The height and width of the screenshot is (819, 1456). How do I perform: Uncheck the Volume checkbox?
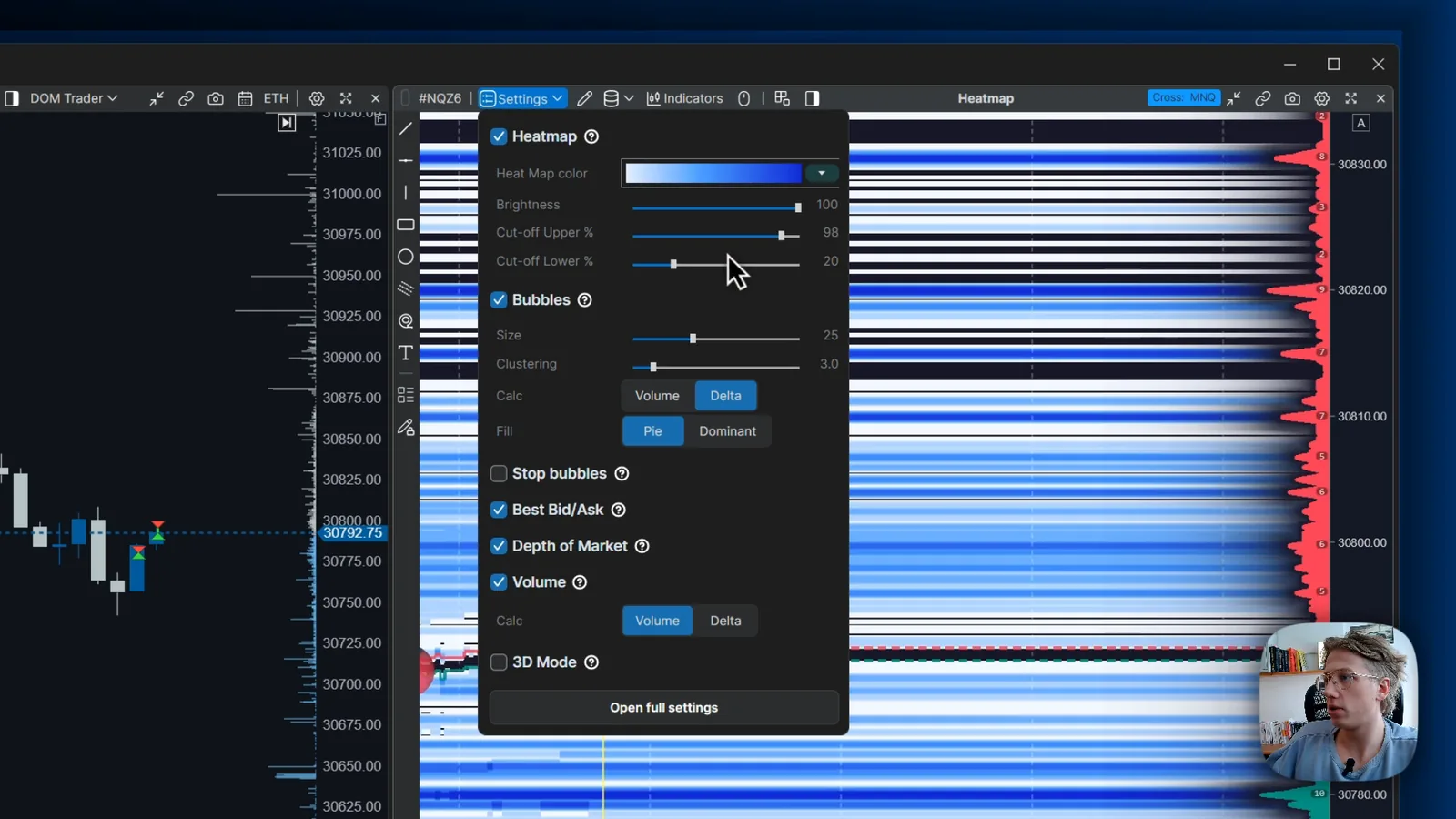[x=499, y=582]
